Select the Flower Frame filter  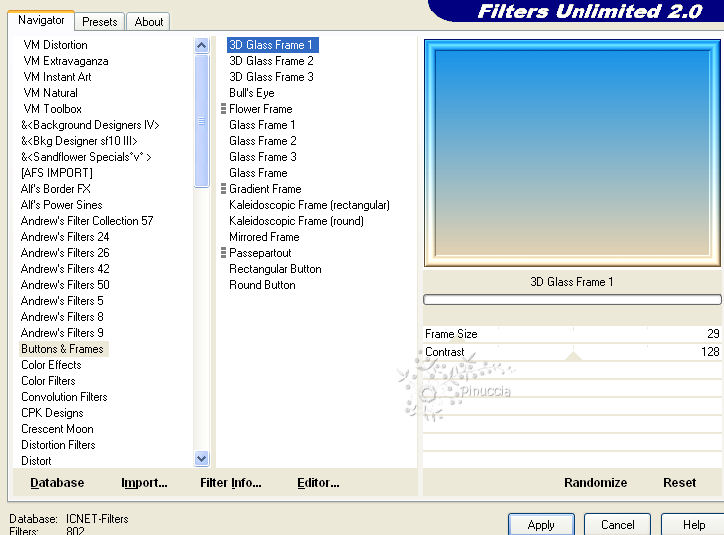coord(260,109)
